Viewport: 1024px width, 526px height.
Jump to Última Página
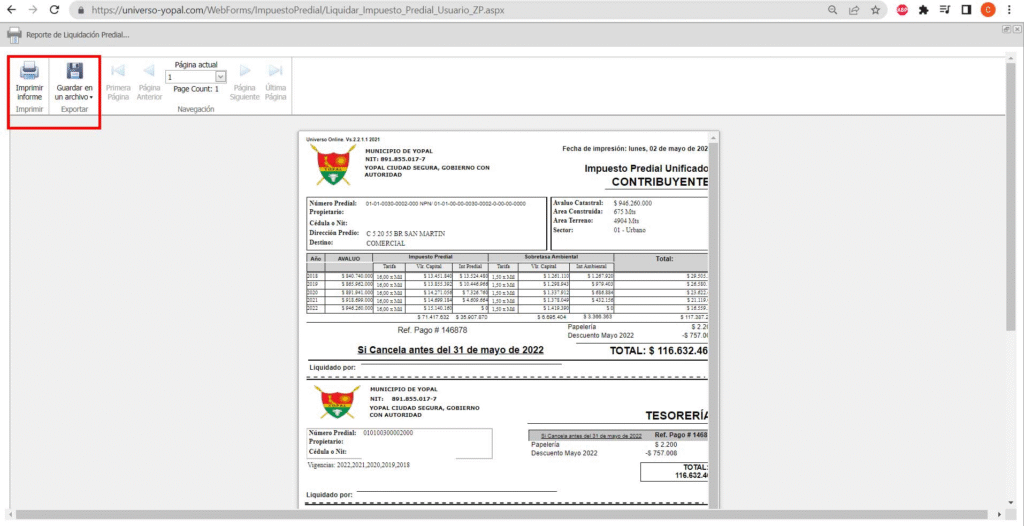276,82
